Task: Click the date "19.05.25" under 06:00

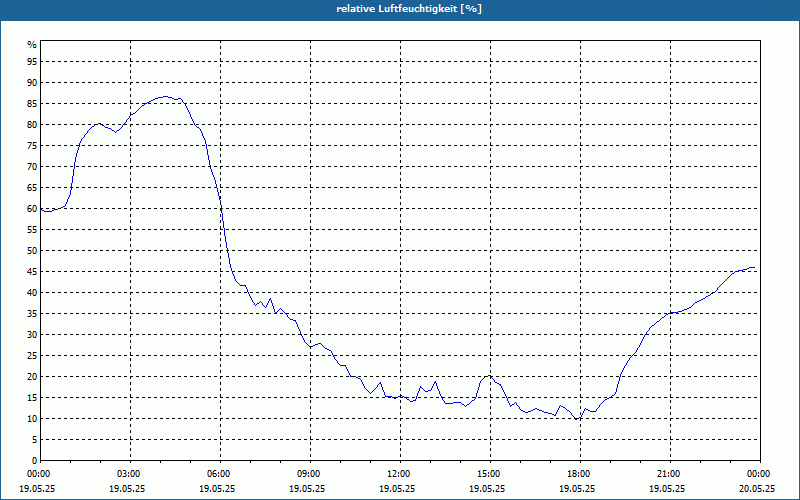Action: [x=217, y=488]
